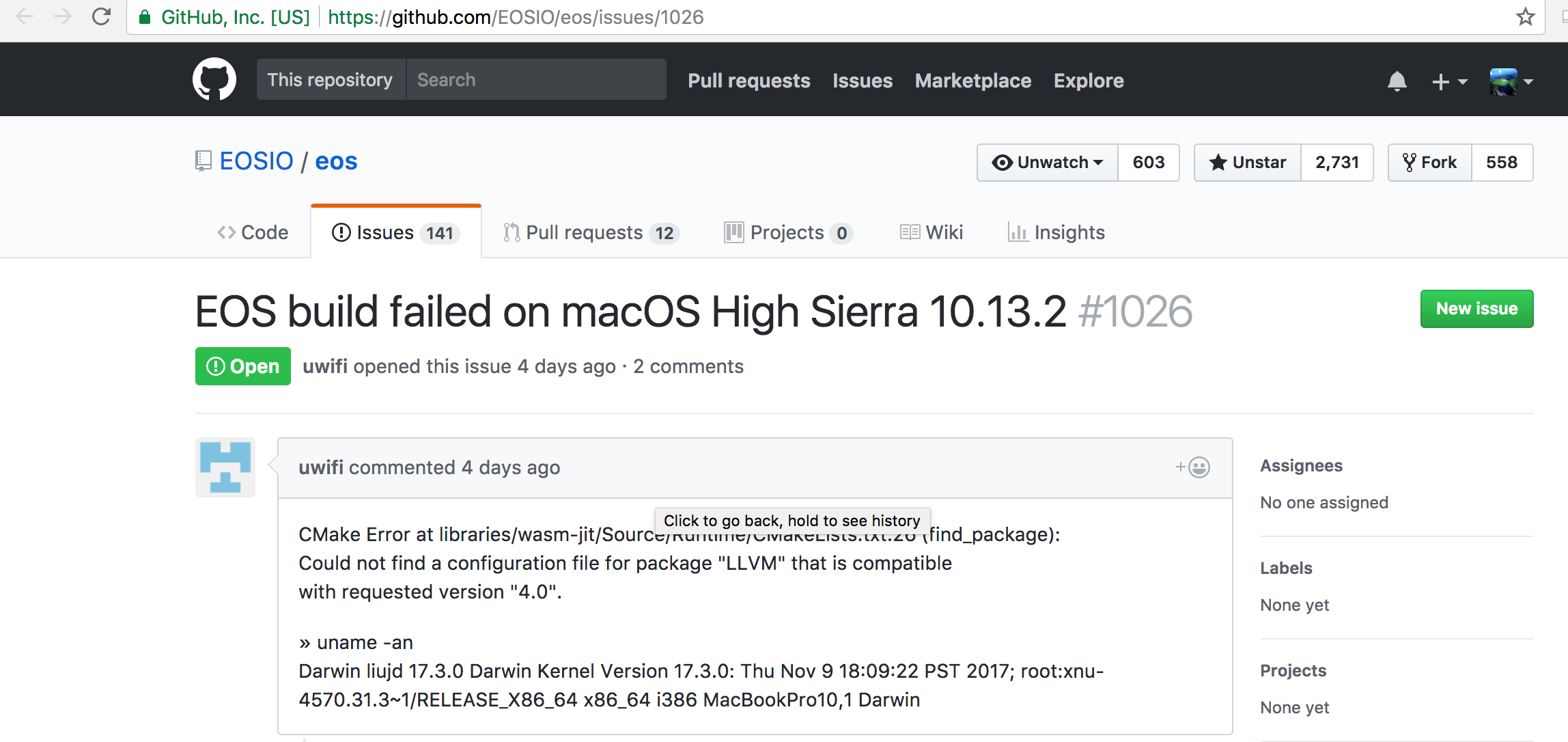Click the browser reload icon

(102, 16)
